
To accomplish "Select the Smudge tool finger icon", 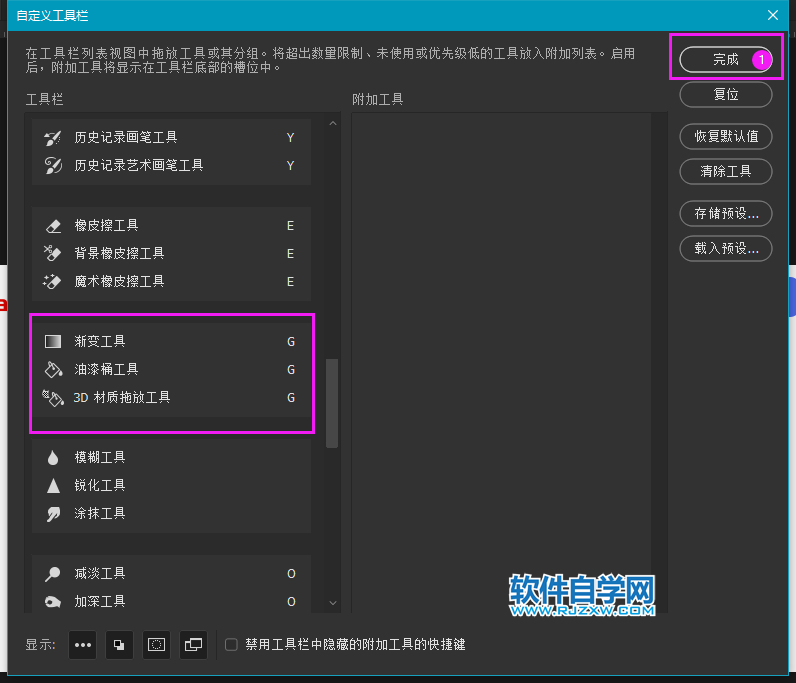I will (53, 514).
